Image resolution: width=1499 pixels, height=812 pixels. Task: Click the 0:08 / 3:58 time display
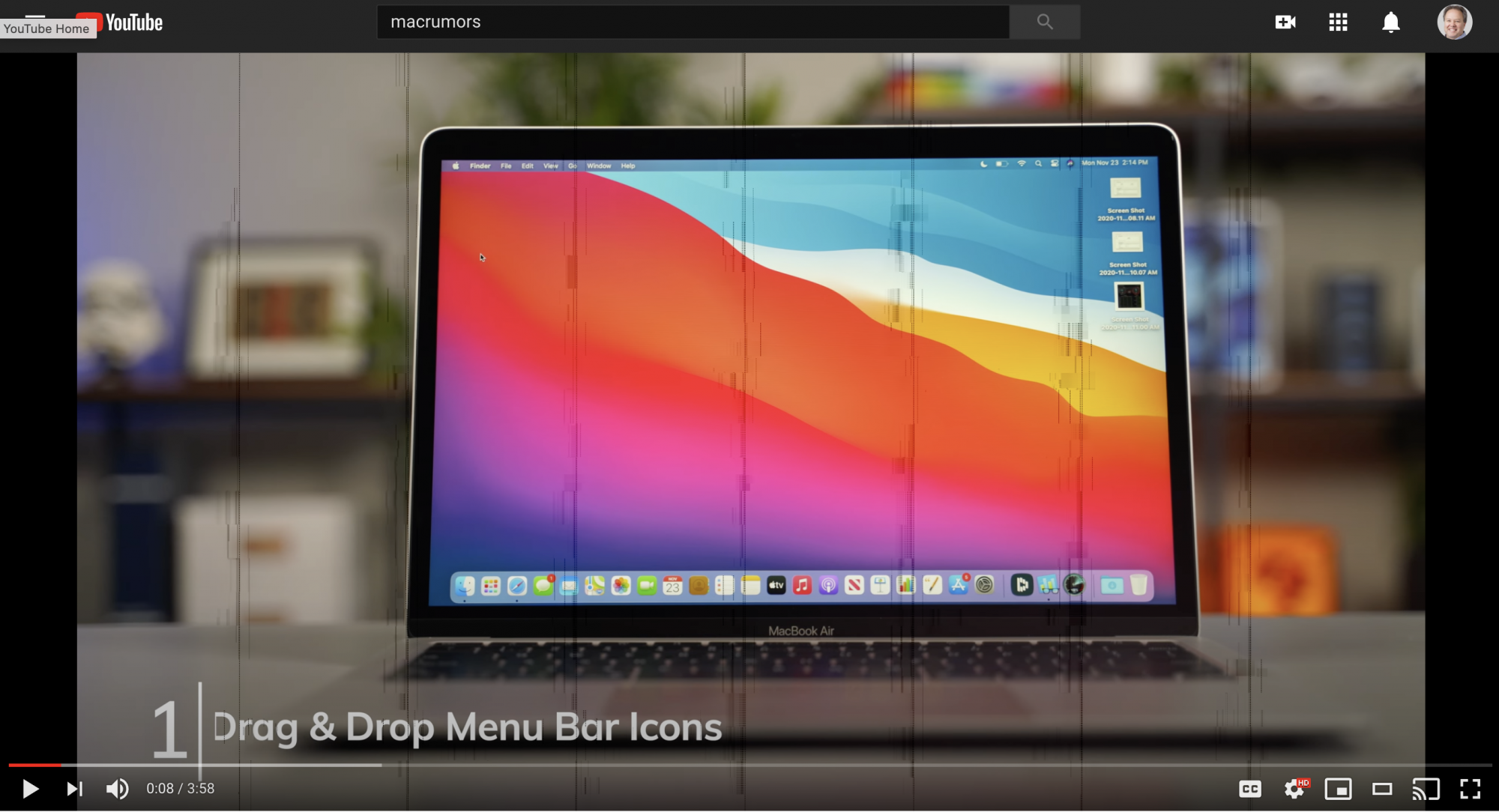[181, 789]
